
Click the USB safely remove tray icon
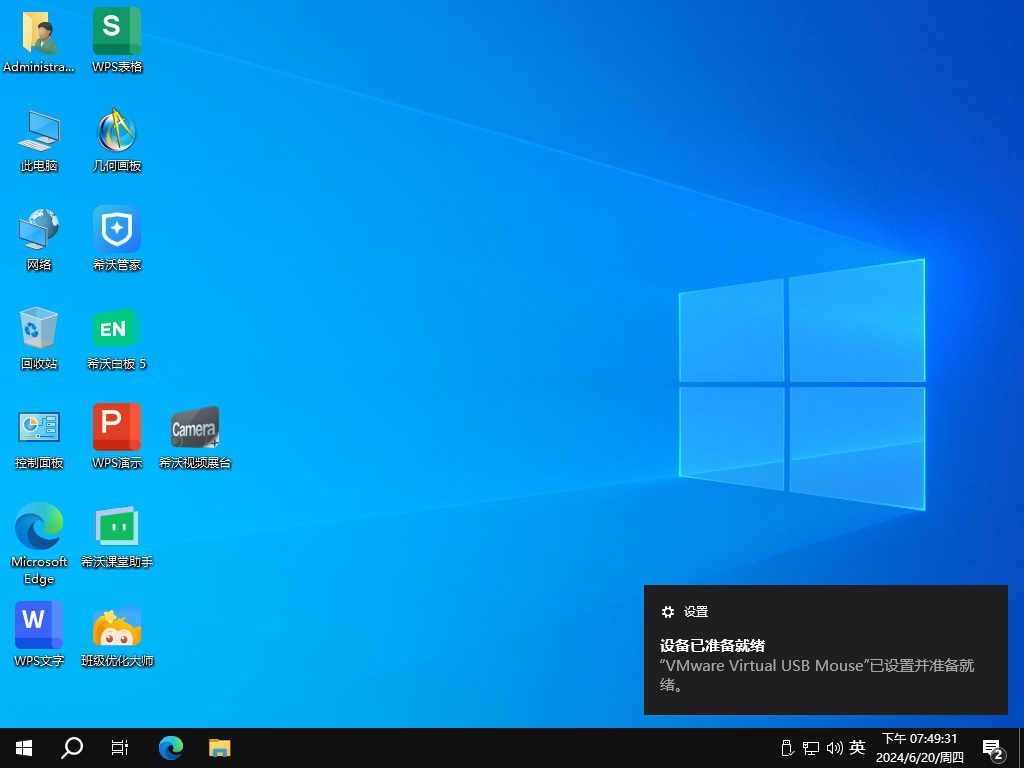(x=787, y=748)
